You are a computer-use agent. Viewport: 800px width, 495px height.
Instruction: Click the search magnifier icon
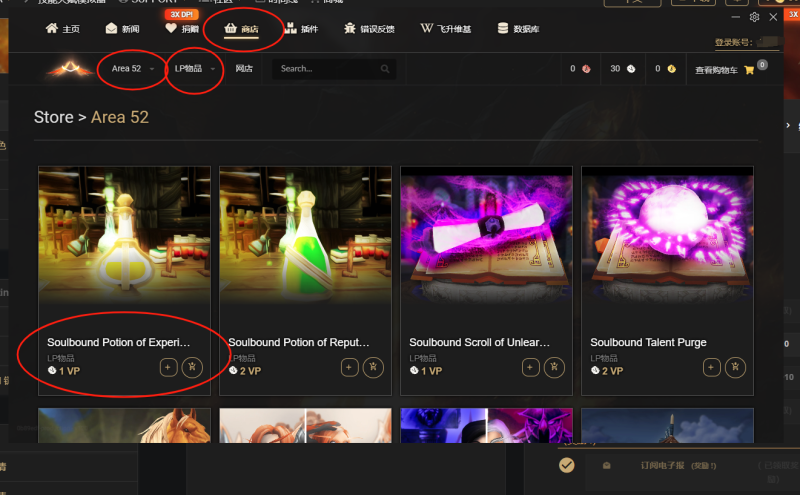[x=385, y=68]
